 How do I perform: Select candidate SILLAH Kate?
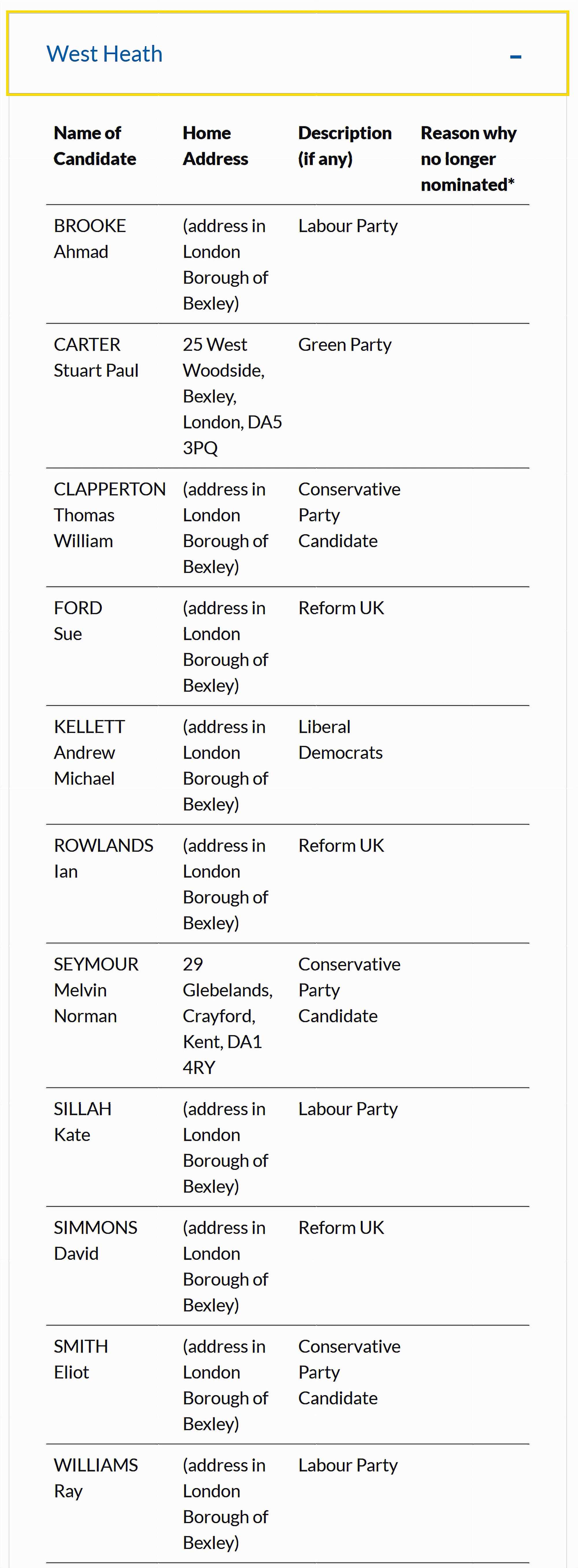(x=82, y=1121)
